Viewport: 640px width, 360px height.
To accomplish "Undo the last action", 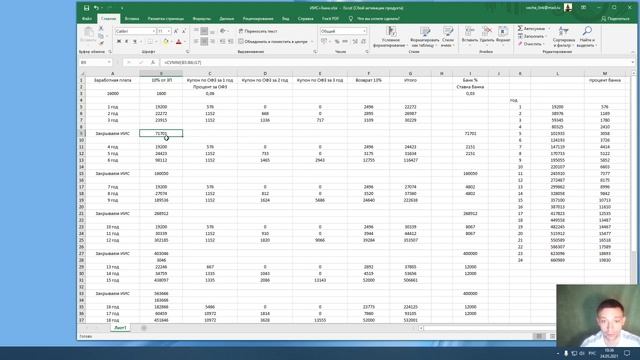I will click(x=96, y=8).
